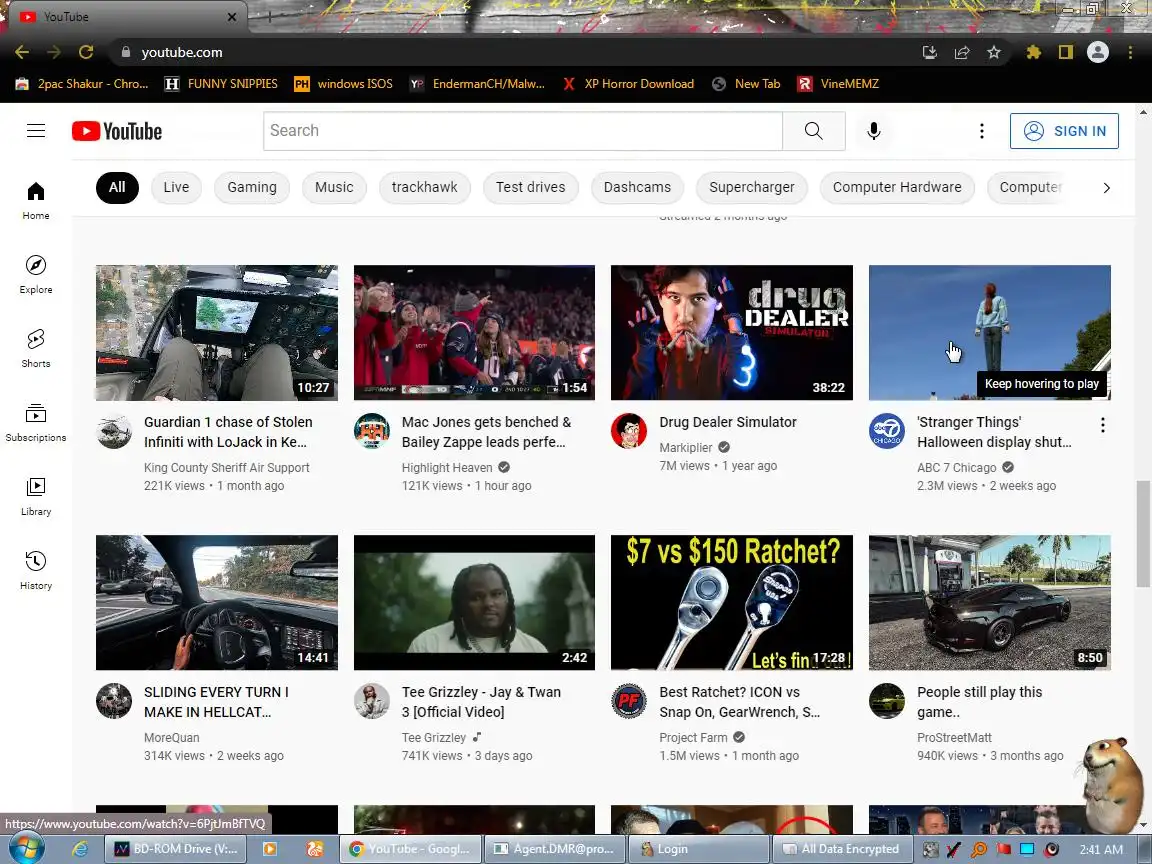Click the ABC 7 Chicago channel avatar
The image size is (1152, 864).
click(x=887, y=431)
